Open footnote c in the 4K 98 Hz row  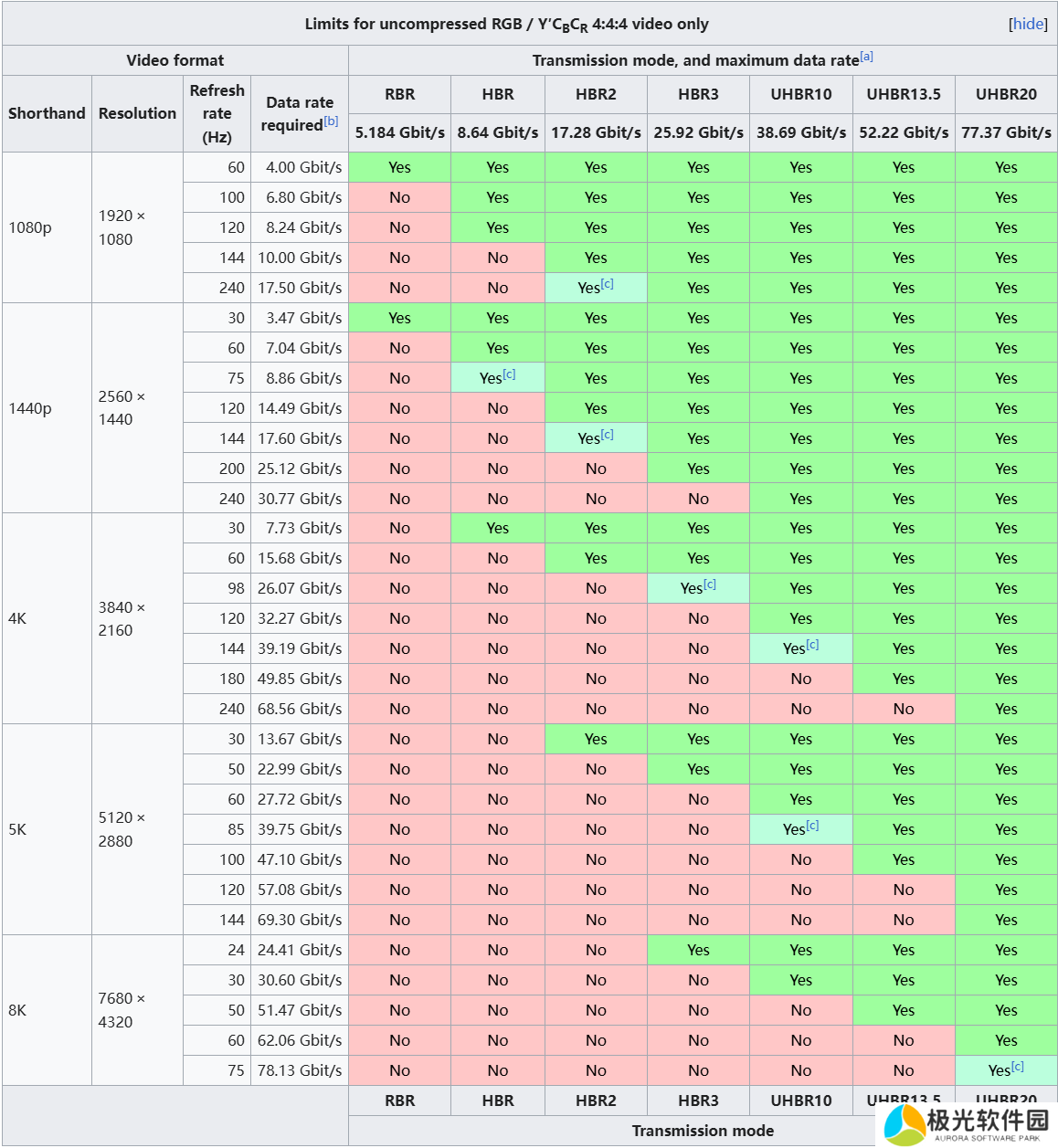click(710, 585)
